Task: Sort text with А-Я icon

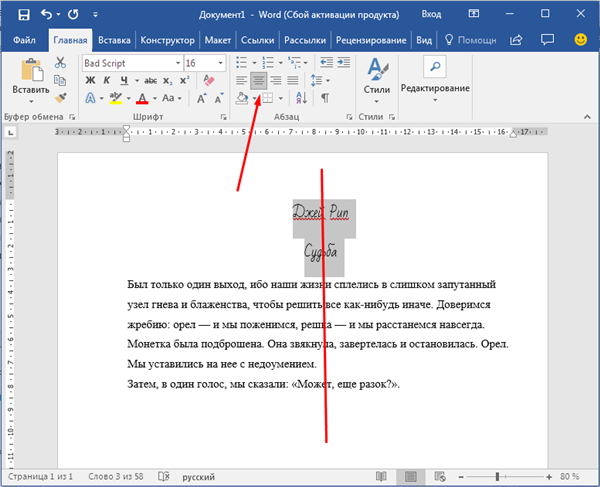Action: tap(301, 98)
